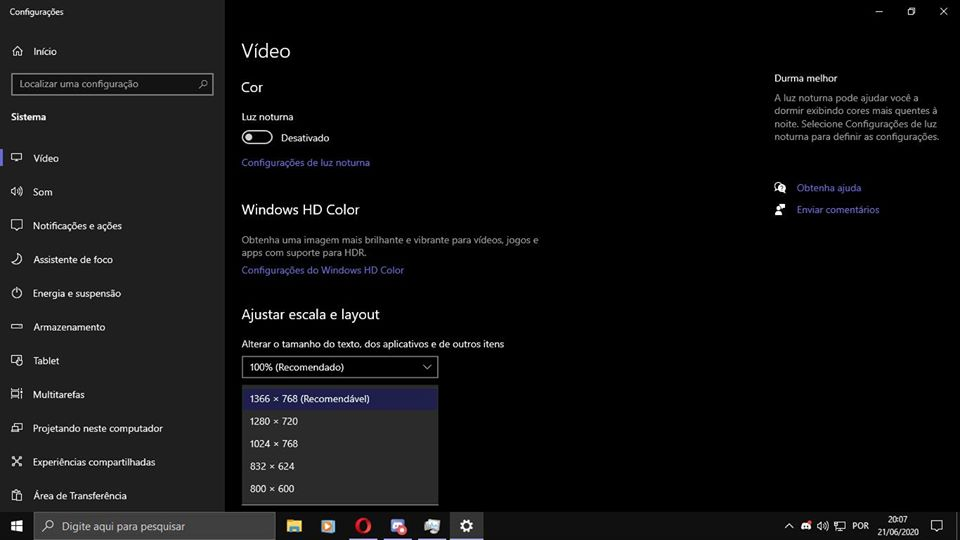Screen dimensions: 960x540
Task: Select 1366 × 768 (Recomendável) resolution
Action: [340, 399]
